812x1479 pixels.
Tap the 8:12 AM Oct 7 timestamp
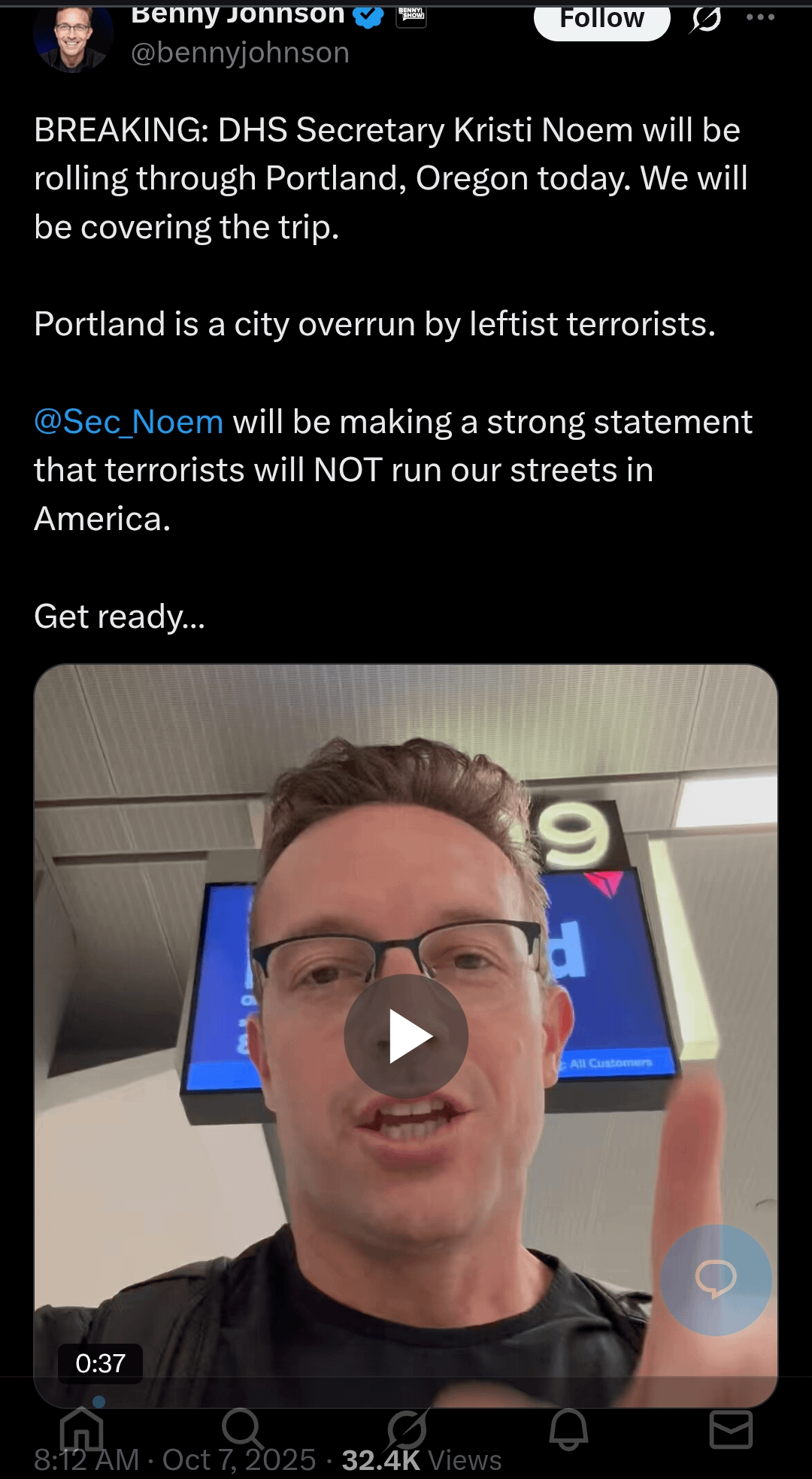tap(174, 1459)
